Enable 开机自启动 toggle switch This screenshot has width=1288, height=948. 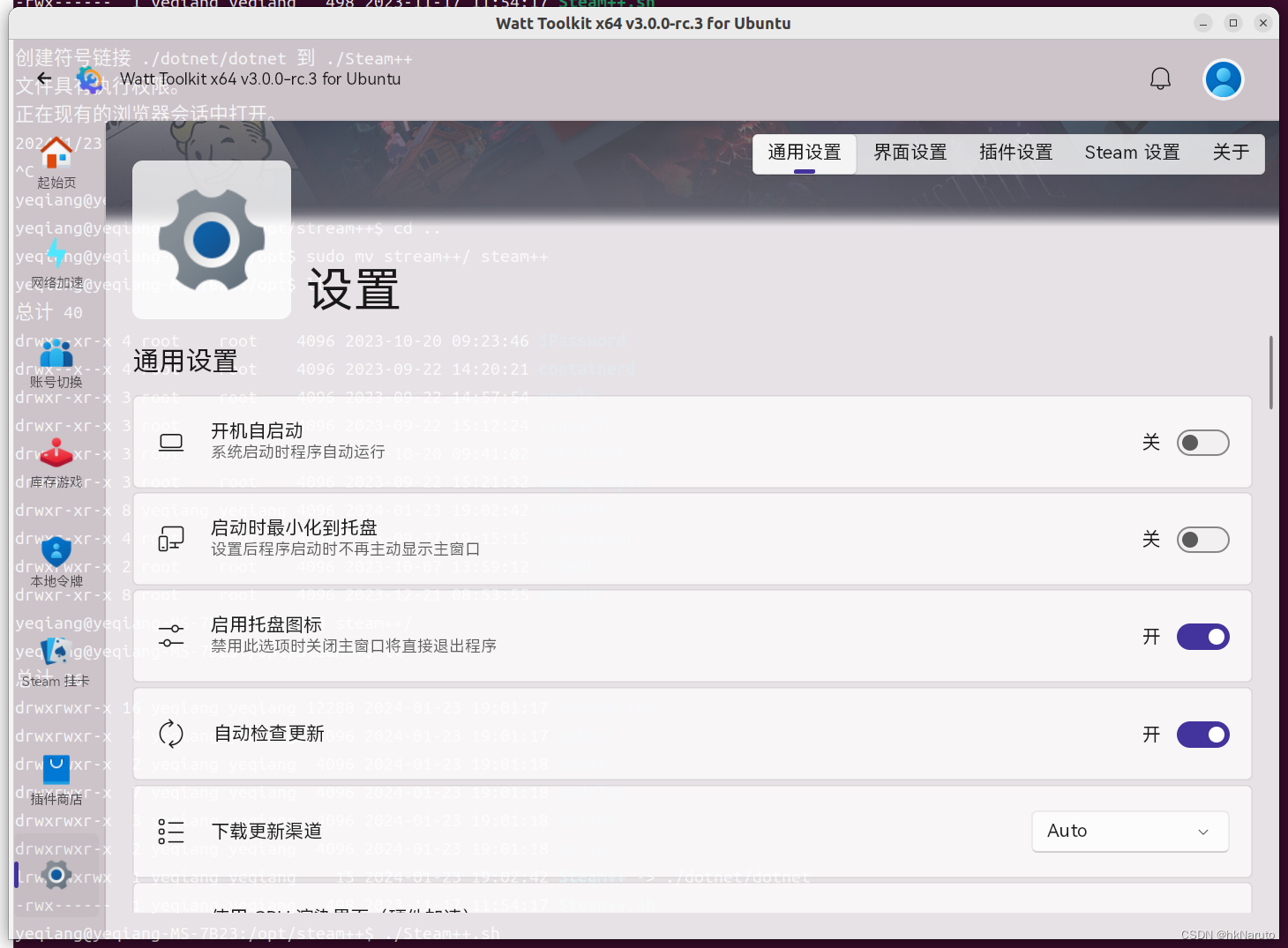coord(1203,443)
